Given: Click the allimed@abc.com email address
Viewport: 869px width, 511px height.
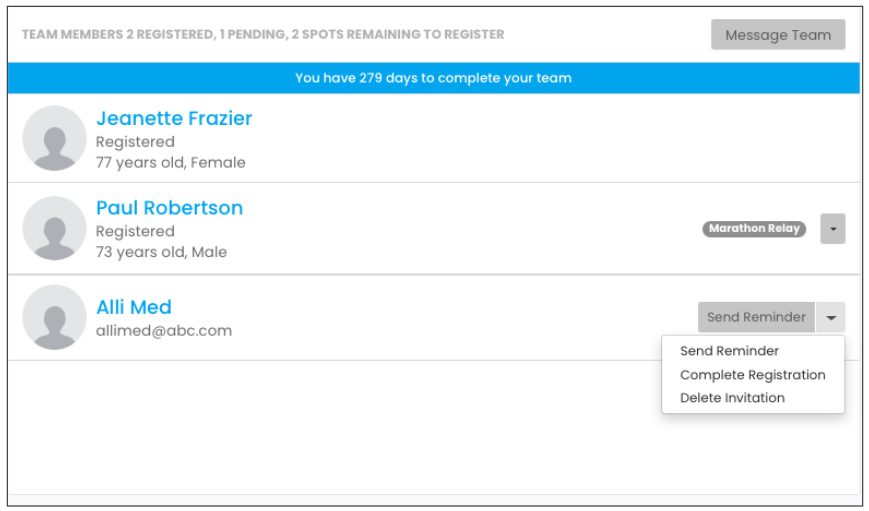Looking at the screenshot, I should pos(164,330).
